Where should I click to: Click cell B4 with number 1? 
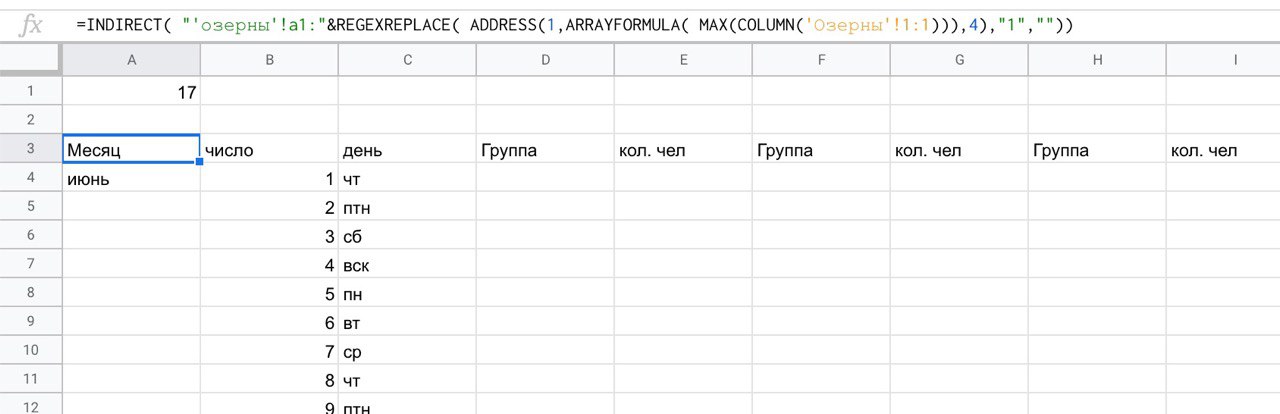click(269, 178)
